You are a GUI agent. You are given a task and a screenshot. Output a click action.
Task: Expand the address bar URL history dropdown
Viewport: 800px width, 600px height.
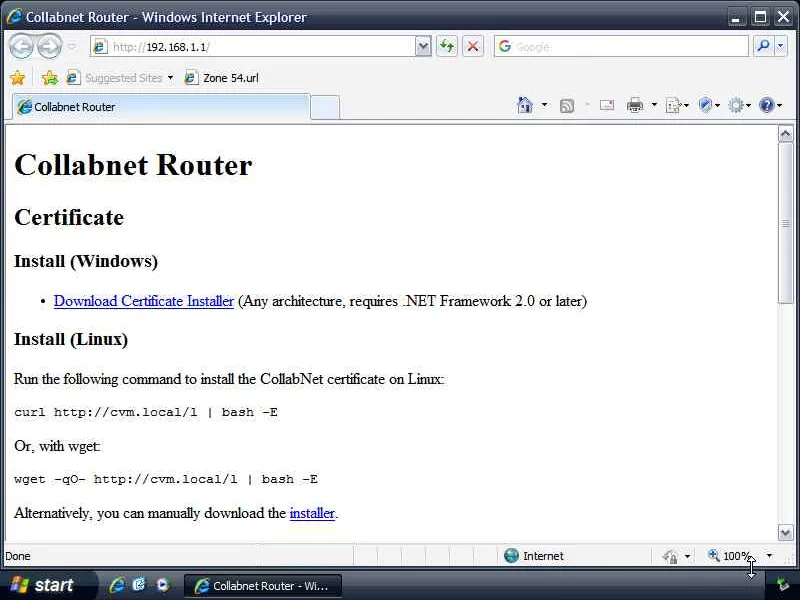(x=423, y=46)
